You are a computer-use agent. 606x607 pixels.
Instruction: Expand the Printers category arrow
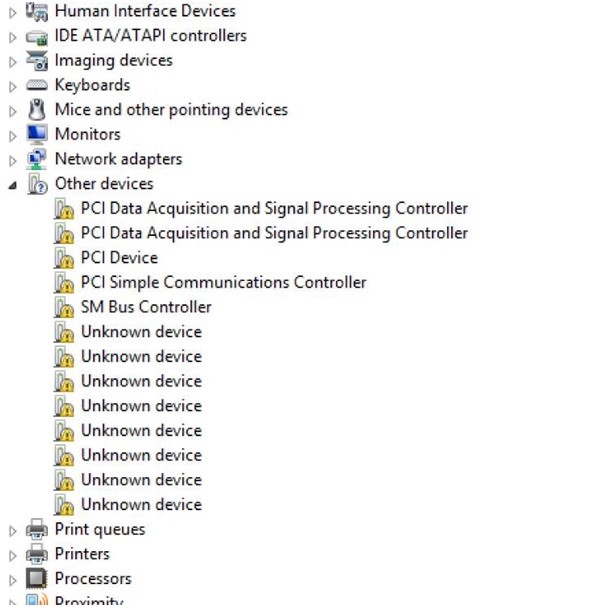[x=12, y=556]
